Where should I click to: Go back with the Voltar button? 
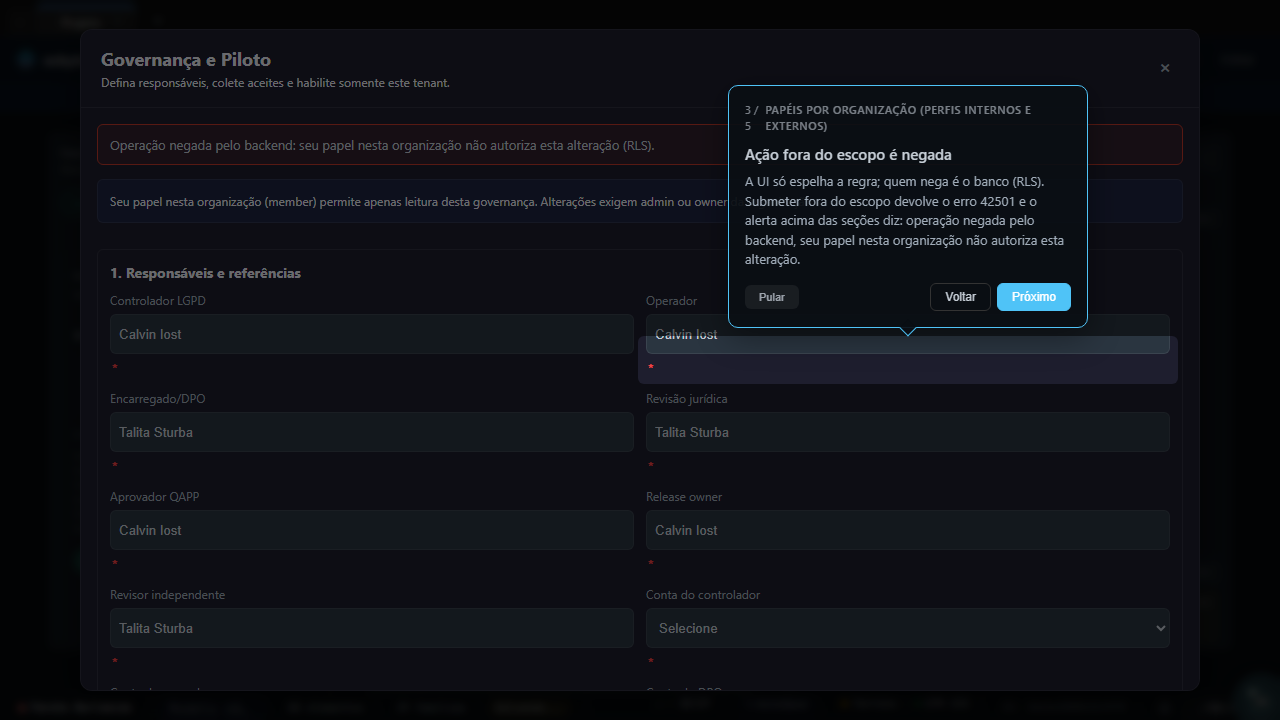click(x=960, y=297)
